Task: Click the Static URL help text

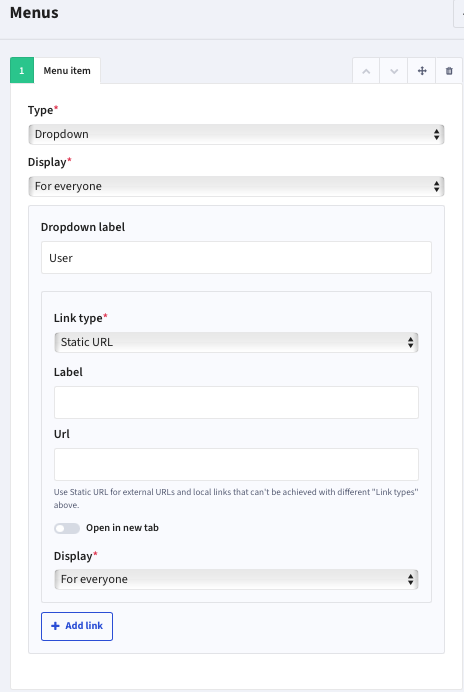Action: point(236,498)
